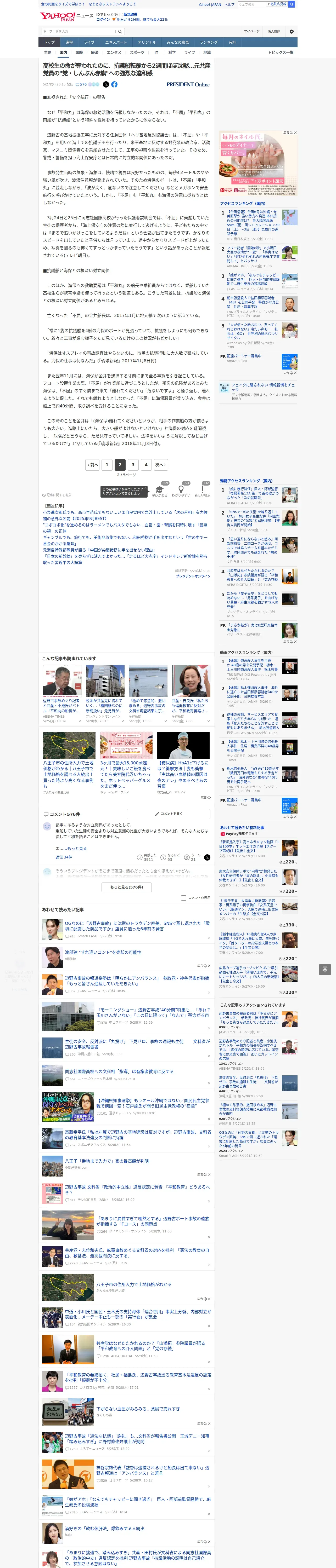Open the surgeon HbA1c article thumbnail
The image size is (336, 1568).
coord(183,746)
